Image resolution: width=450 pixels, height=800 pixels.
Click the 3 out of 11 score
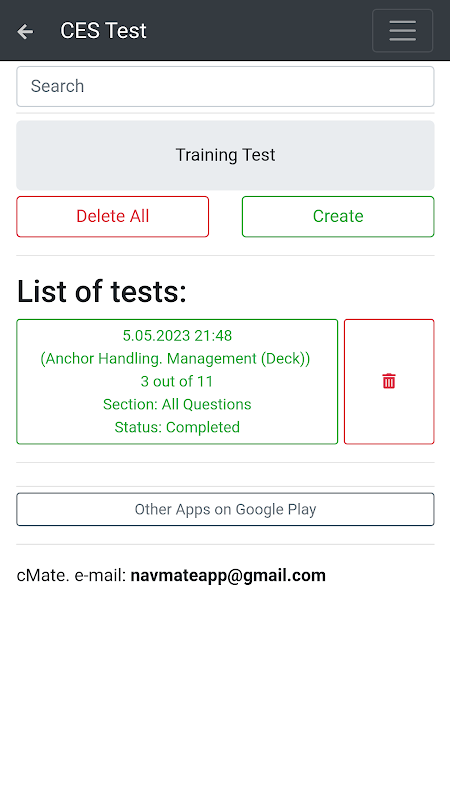(177, 381)
